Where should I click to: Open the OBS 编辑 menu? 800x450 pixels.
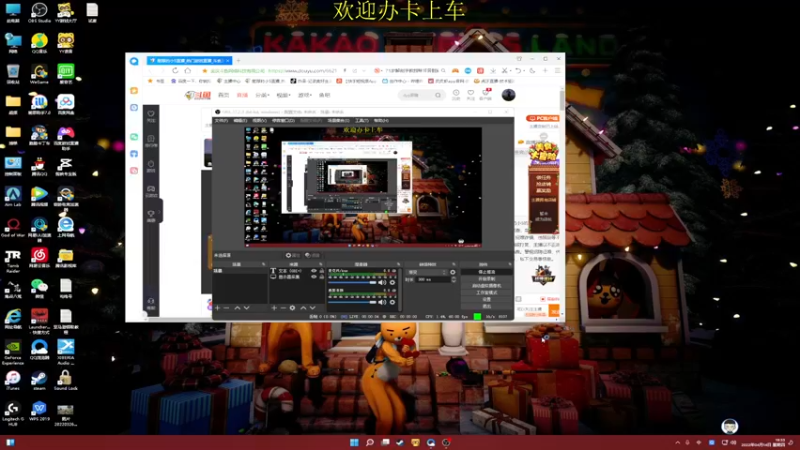coord(240,121)
